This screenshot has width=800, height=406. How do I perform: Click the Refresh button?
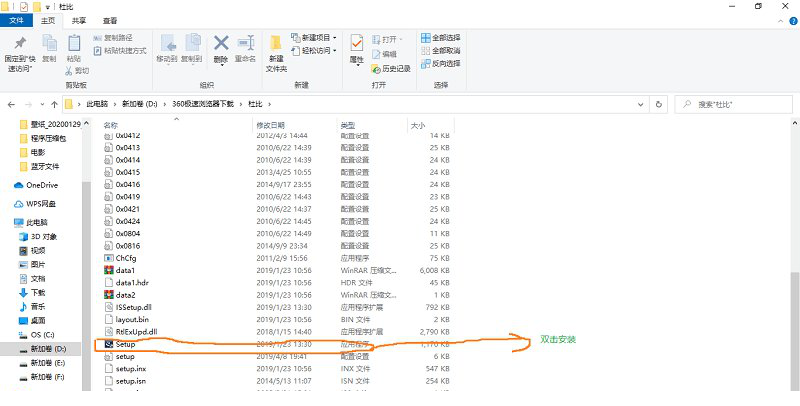(x=659, y=105)
